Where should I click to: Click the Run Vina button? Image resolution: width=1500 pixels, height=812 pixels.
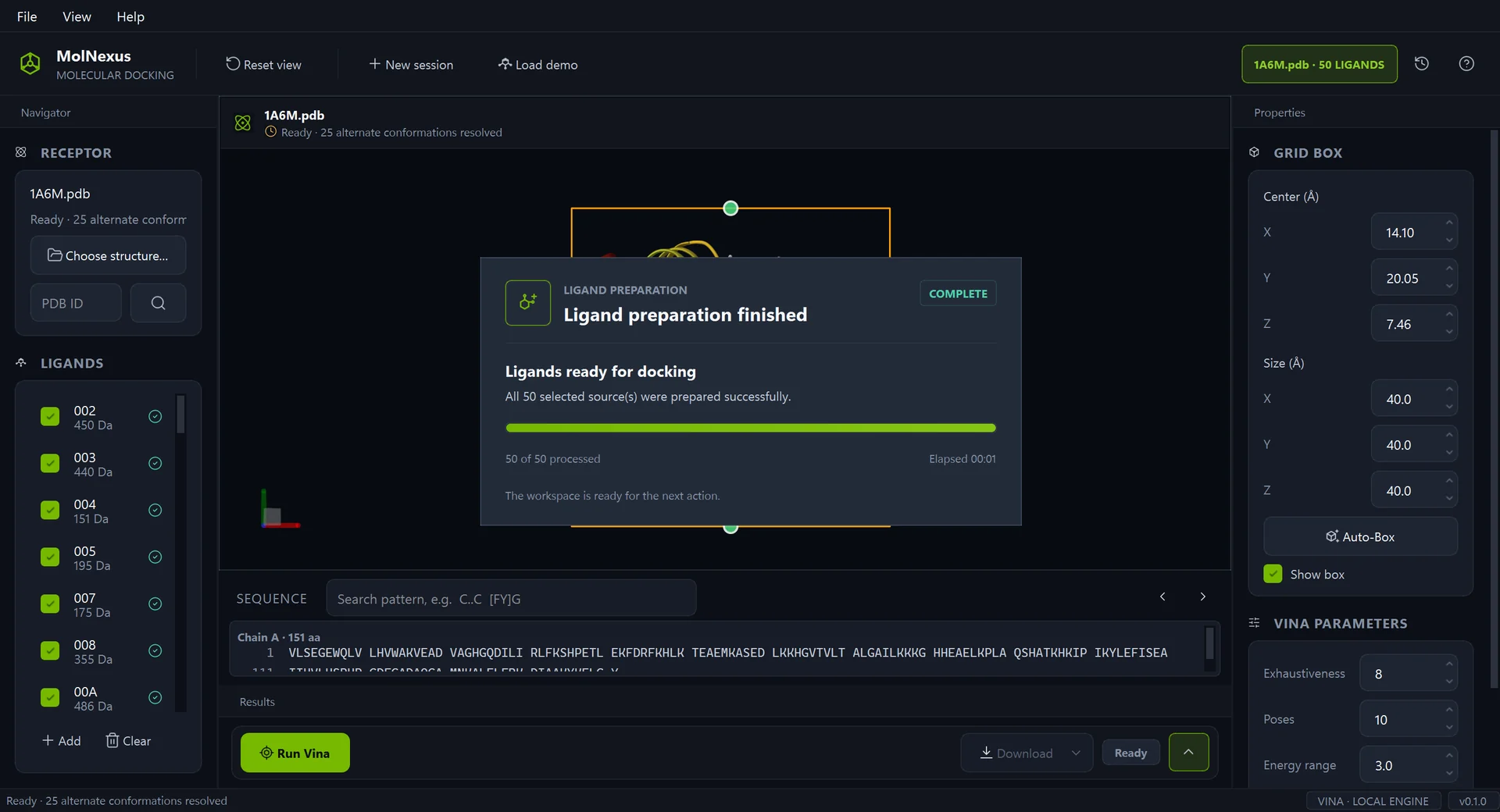point(295,753)
